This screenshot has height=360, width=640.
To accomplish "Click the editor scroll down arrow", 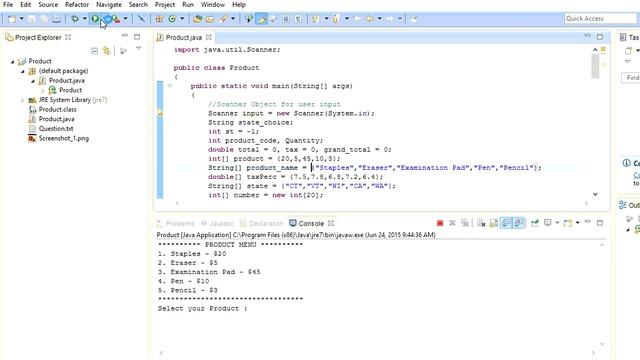I will point(595,194).
